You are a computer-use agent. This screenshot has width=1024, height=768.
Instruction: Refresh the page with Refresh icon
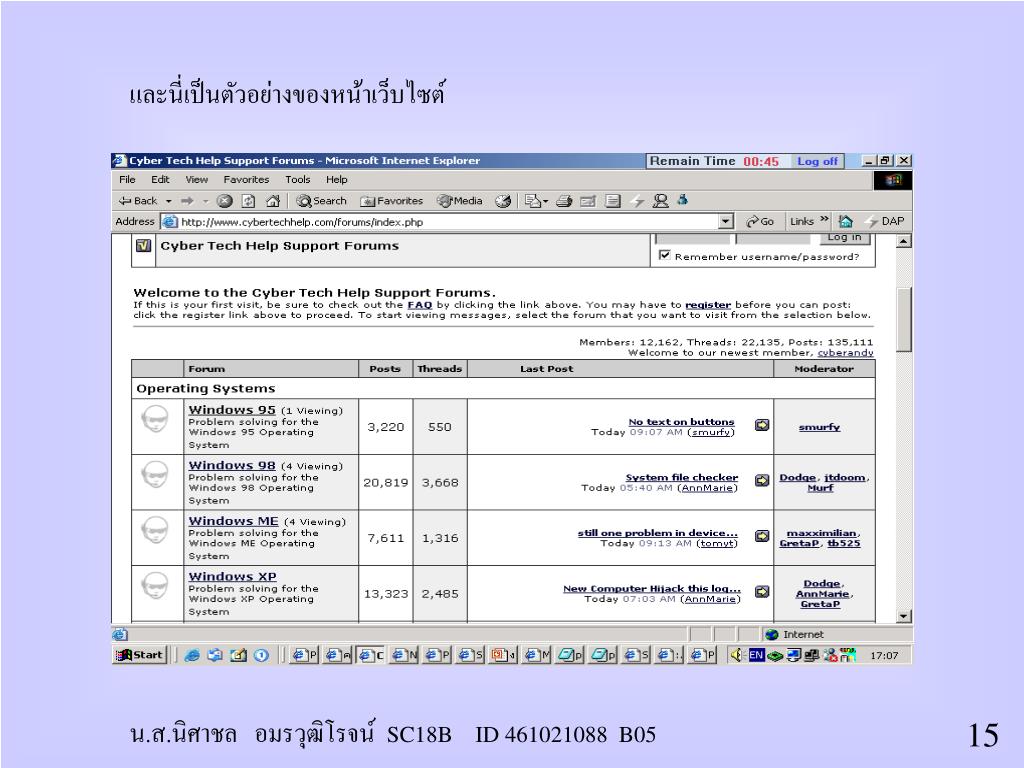tap(249, 201)
